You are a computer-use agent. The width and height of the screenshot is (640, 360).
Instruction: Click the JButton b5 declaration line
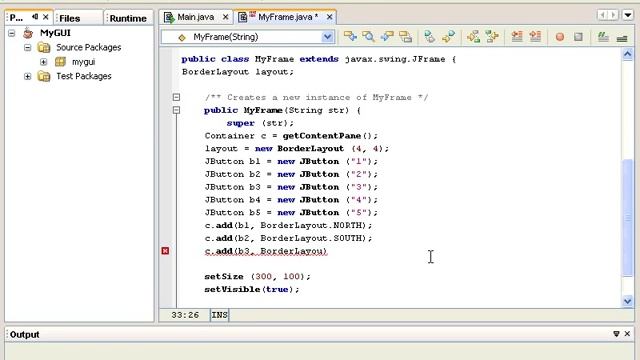291,213
